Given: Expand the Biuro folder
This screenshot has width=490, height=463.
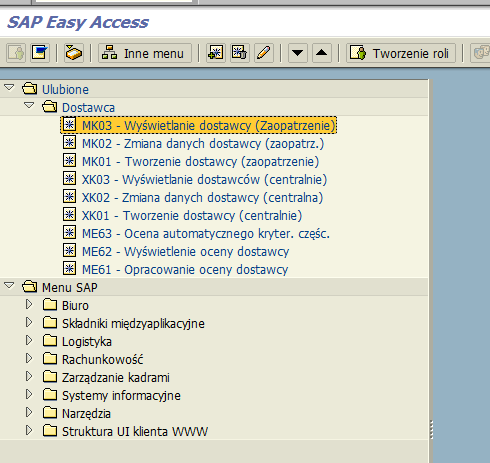Looking at the screenshot, I should coord(29,304).
